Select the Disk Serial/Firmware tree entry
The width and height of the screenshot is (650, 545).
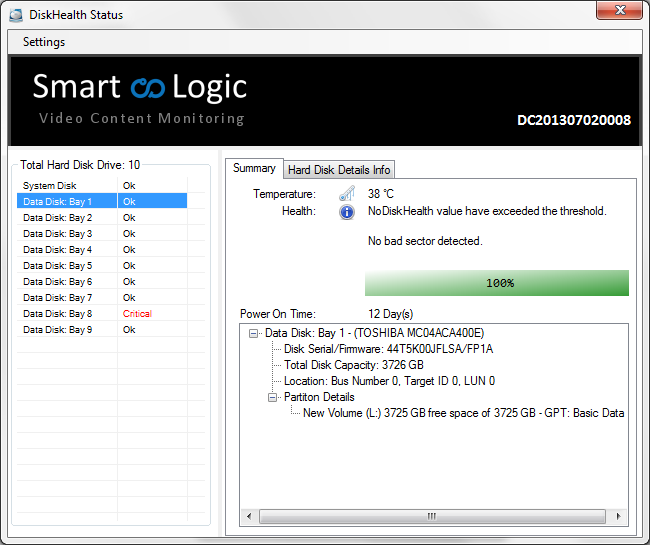[x=388, y=349]
